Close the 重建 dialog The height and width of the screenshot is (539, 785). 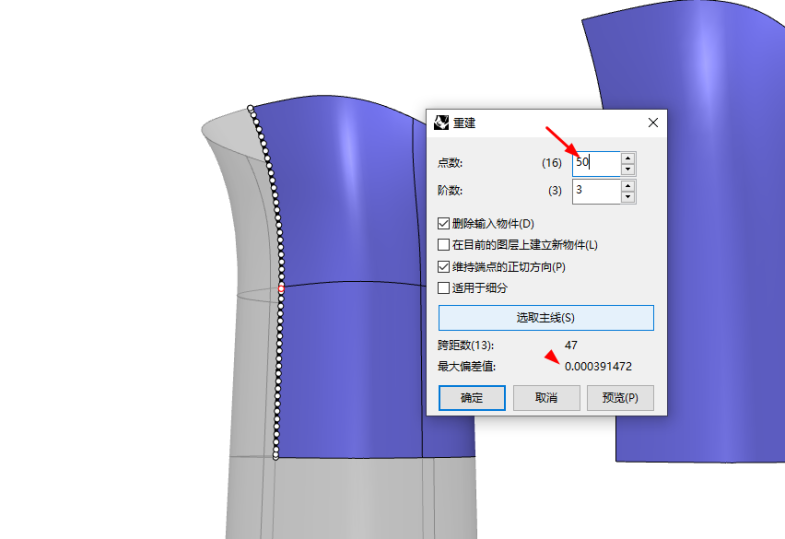click(x=653, y=123)
